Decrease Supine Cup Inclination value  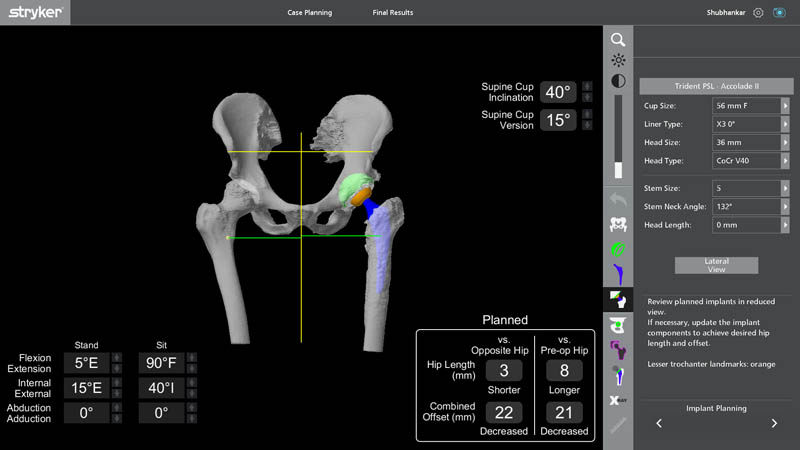[587, 97]
